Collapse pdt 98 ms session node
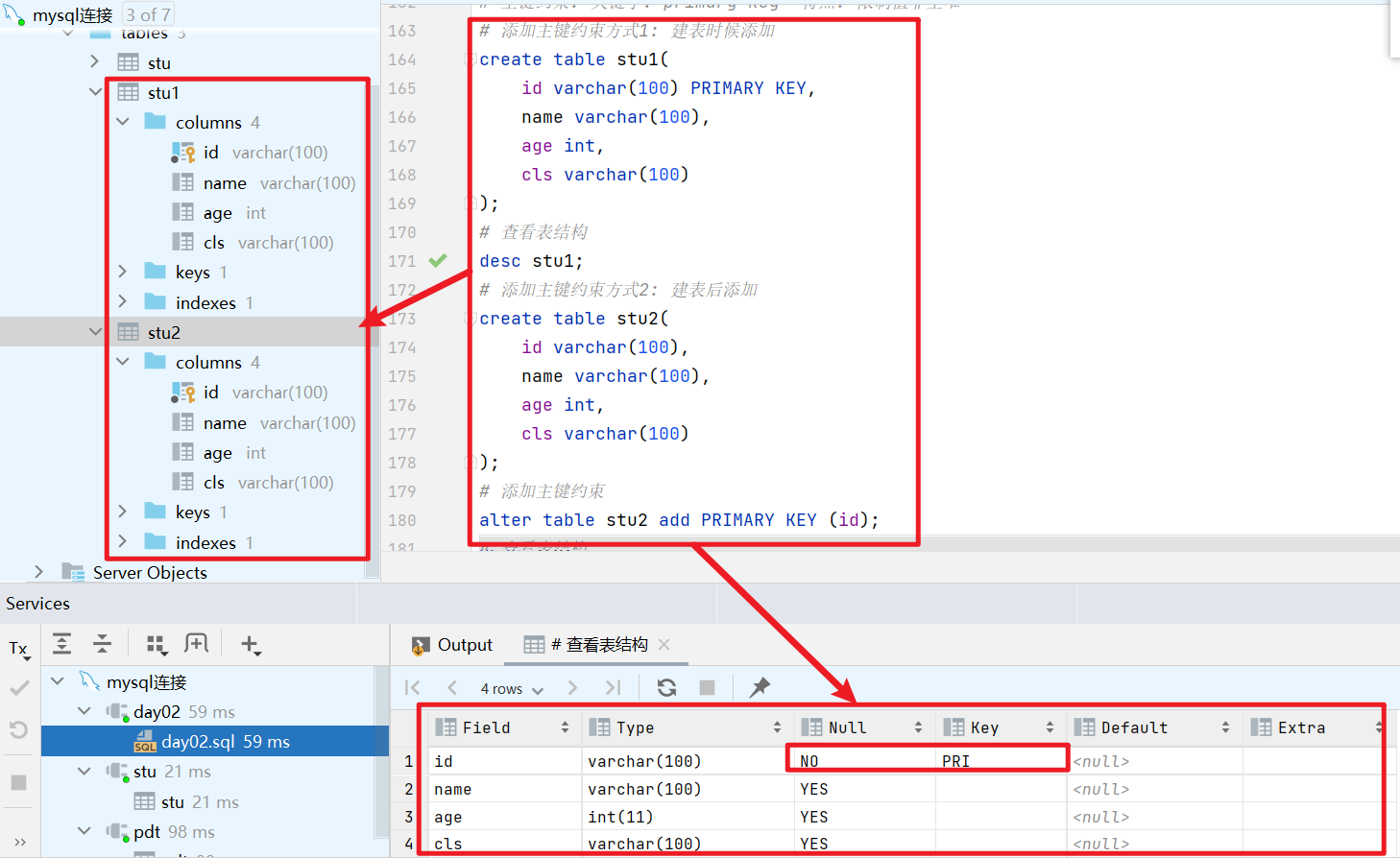Image resolution: width=1400 pixels, height=858 pixels. click(x=84, y=830)
